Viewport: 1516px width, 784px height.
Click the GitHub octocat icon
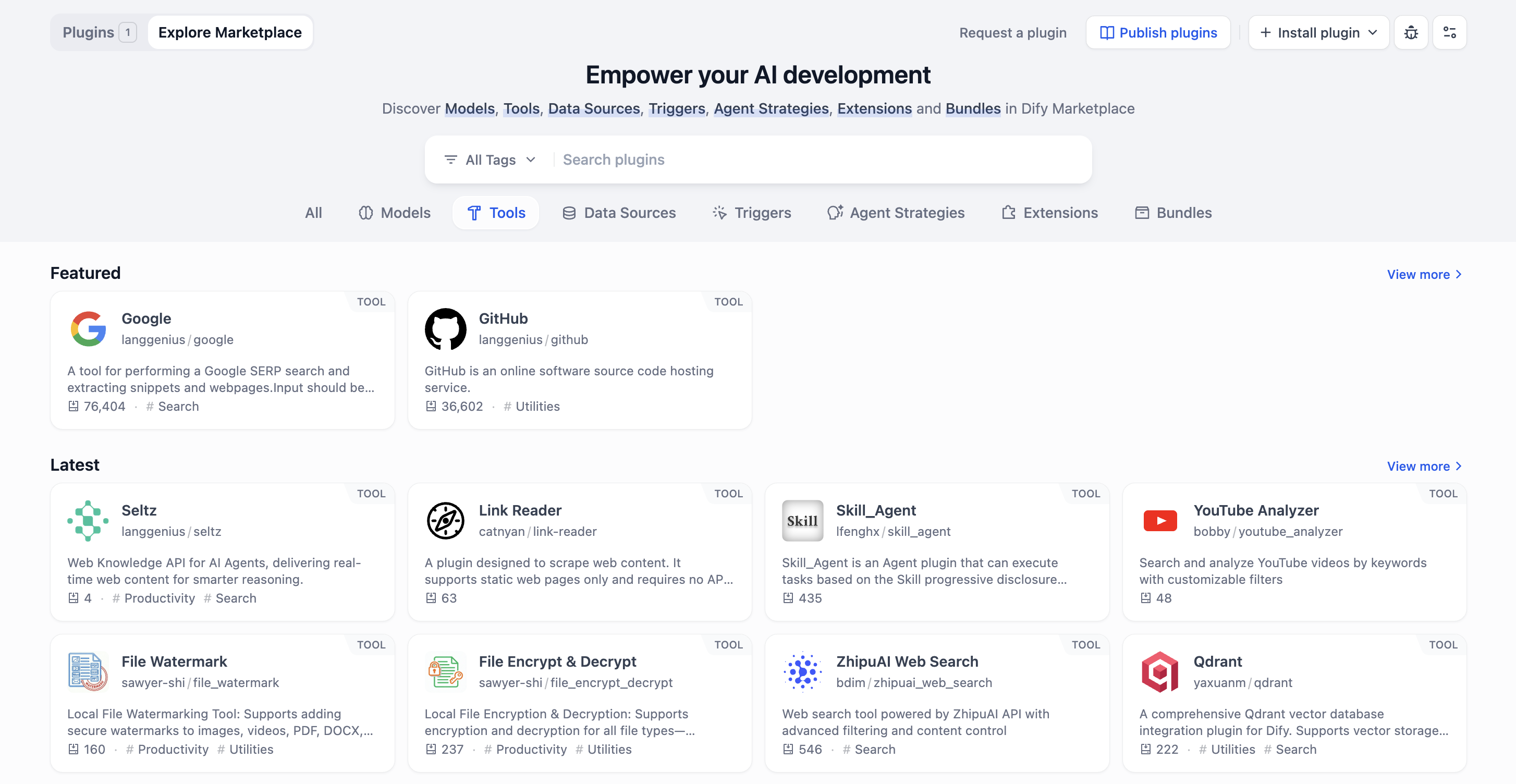point(446,328)
